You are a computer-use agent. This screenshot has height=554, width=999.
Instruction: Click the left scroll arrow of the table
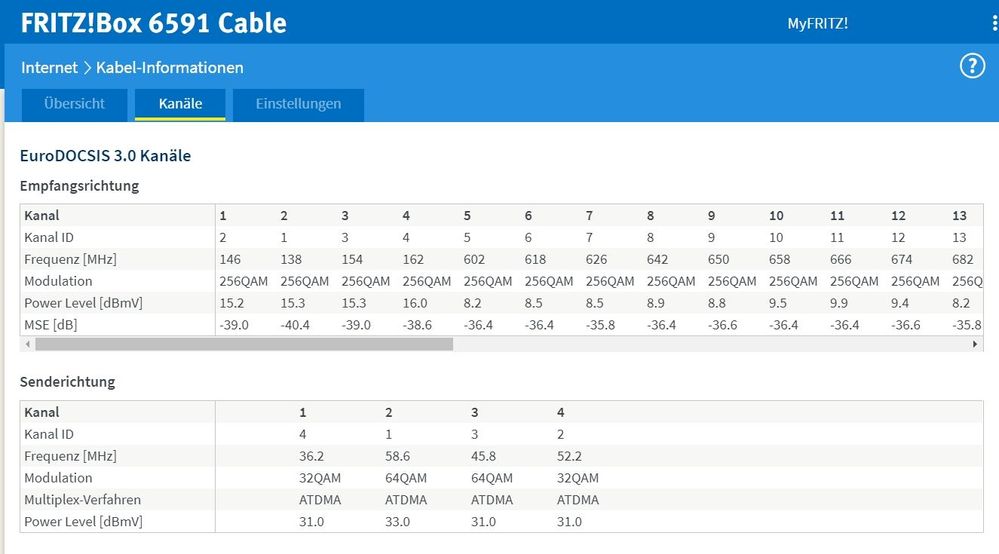(25, 344)
